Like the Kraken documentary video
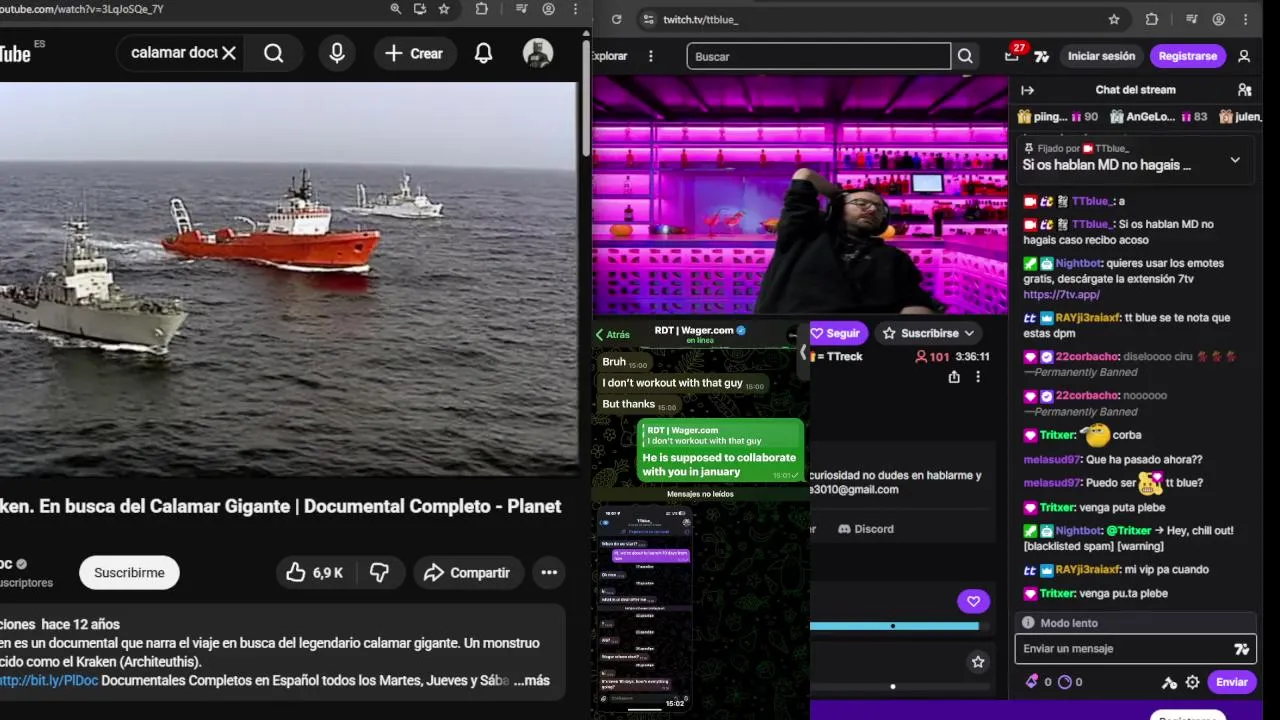Screen dimensions: 1280x720 pyautogui.click(x=314, y=573)
